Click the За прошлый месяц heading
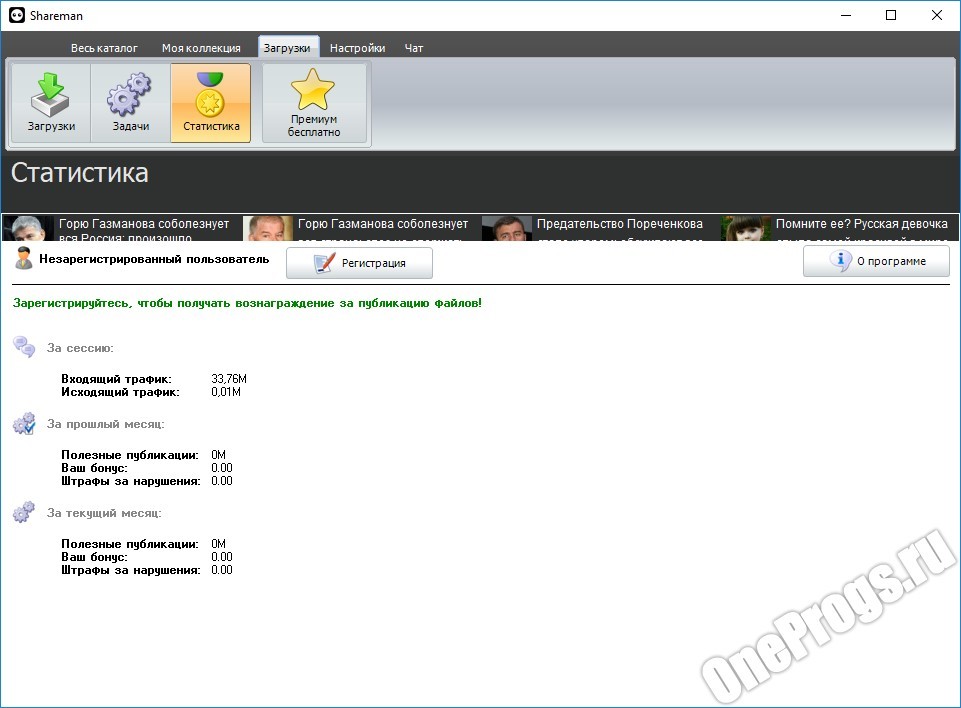Image resolution: width=961 pixels, height=708 pixels. (105, 424)
